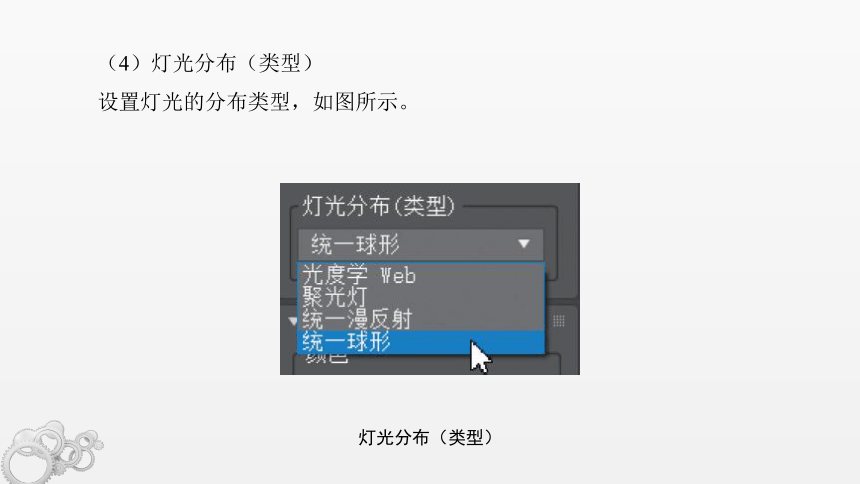Screen dimensions: 860x484
Task: Select the 聚光灯 distribution option
Action: 335,297
